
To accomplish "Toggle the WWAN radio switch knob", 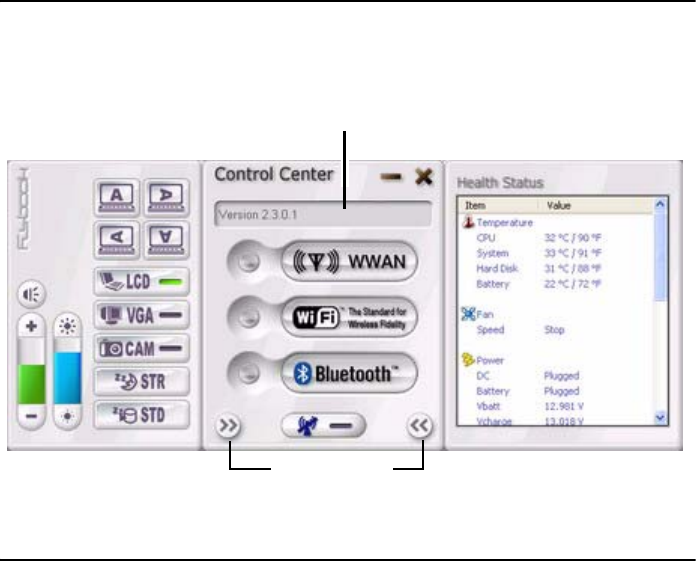I will point(249,261).
